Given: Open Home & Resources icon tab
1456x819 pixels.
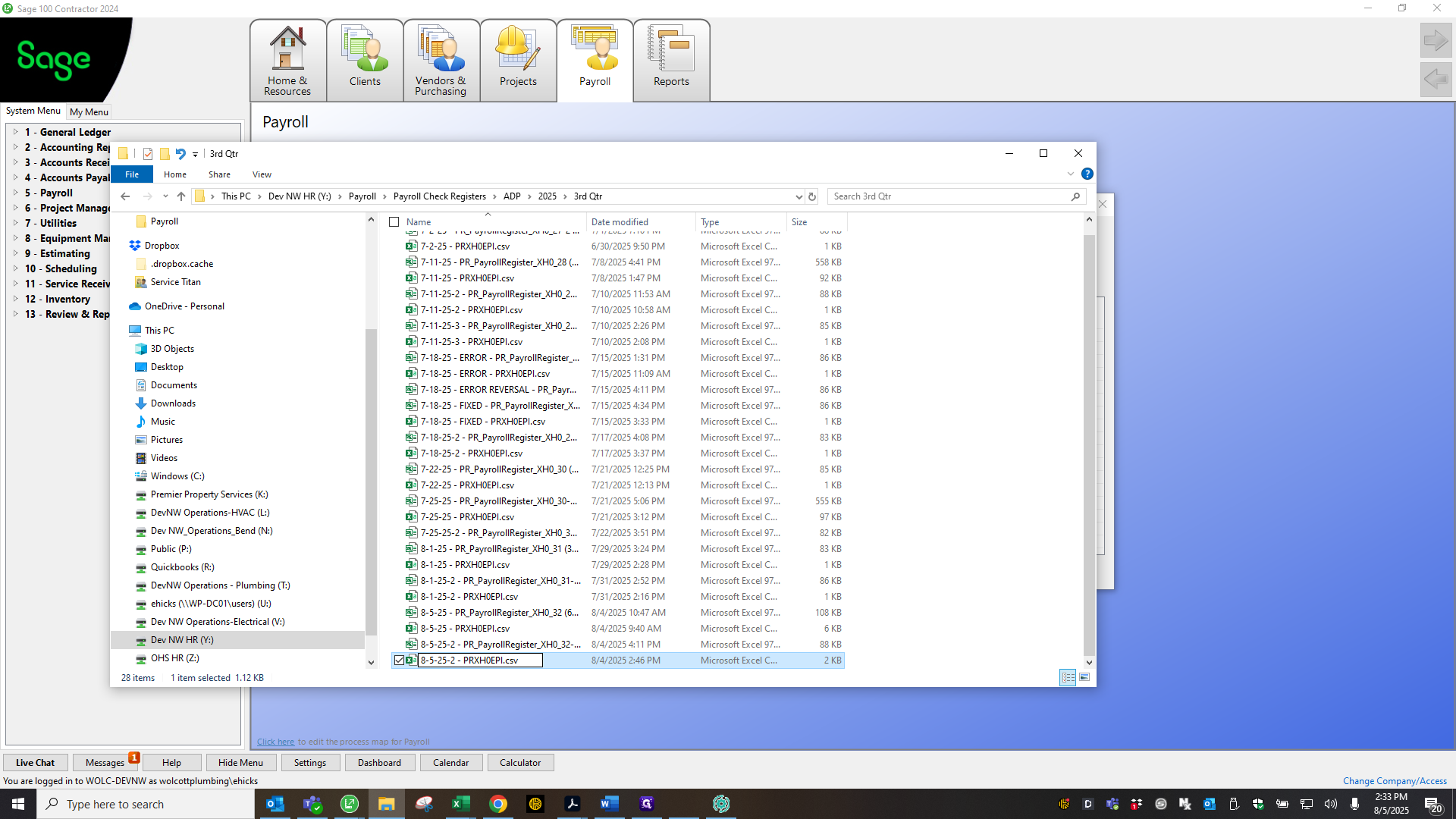Looking at the screenshot, I should pos(287,61).
